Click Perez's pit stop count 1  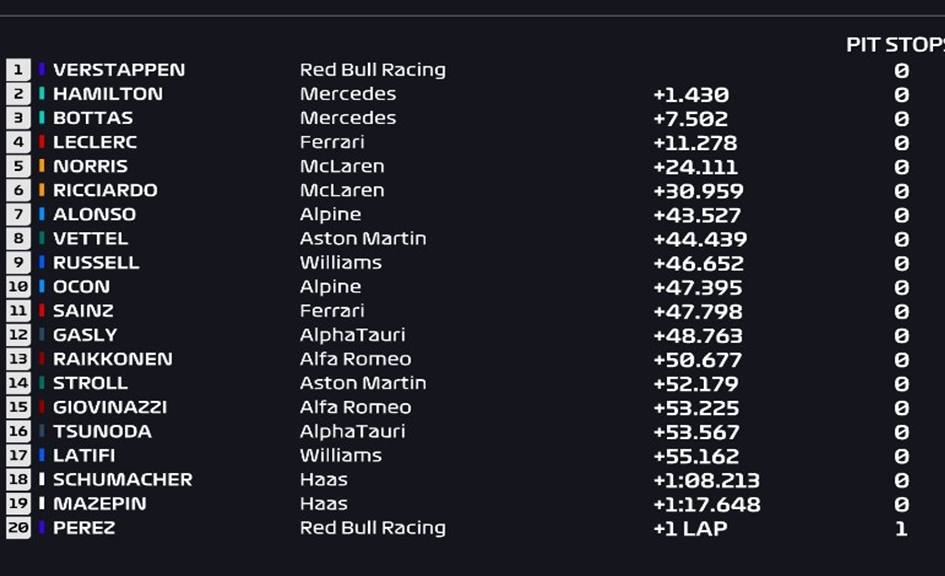901,528
